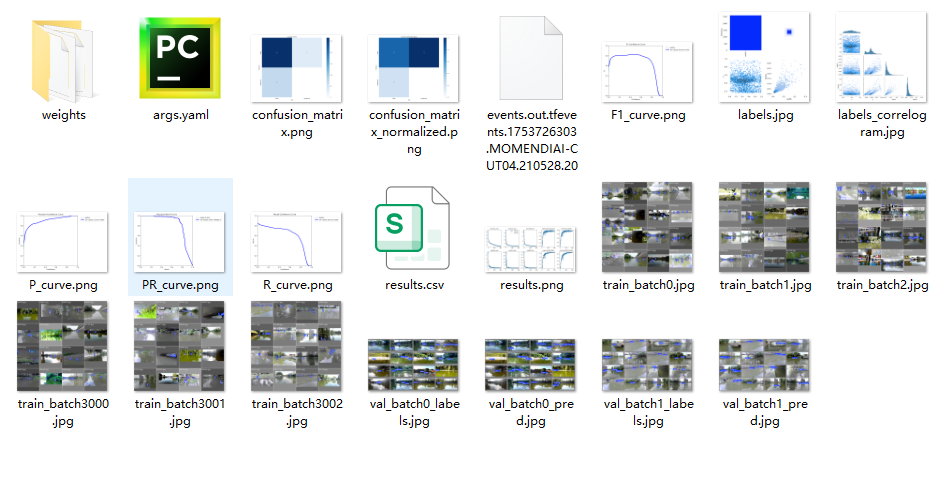Viewport: 940px width, 498px height.
Task: Click the 'train_batch0.jpg' file name
Action: tap(649, 285)
